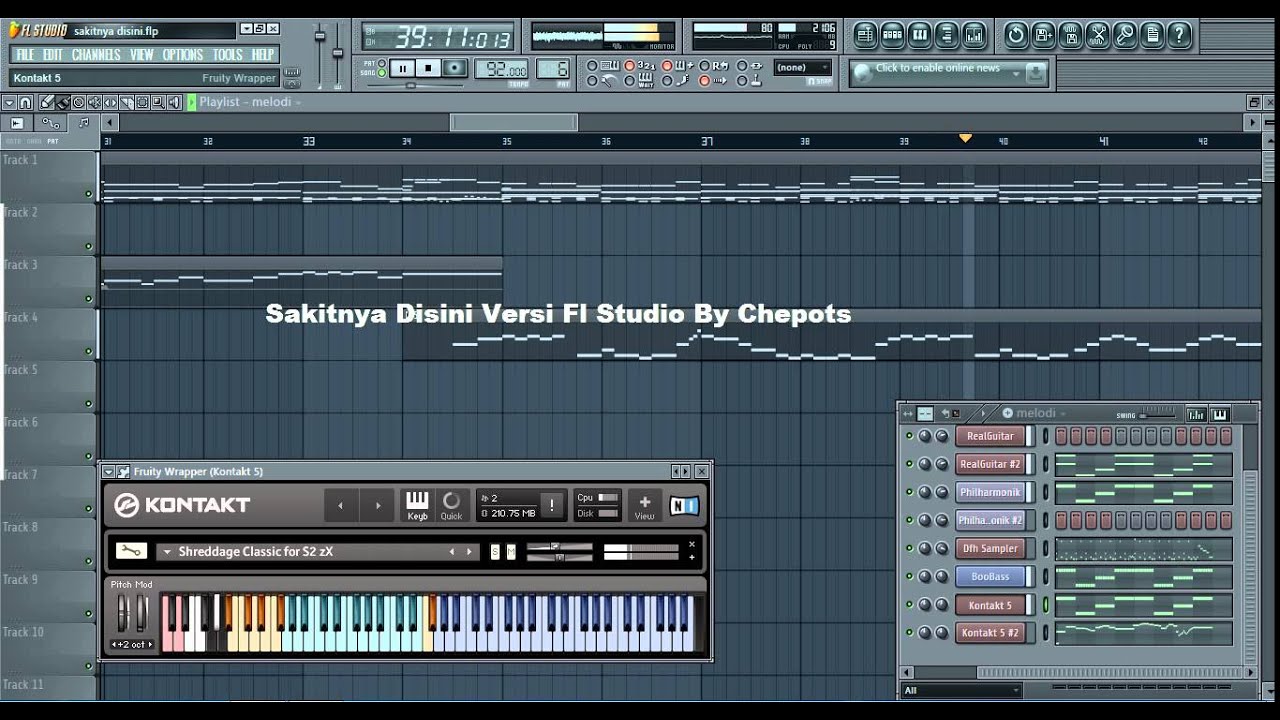Click the help question mark icon

tap(1178, 35)
